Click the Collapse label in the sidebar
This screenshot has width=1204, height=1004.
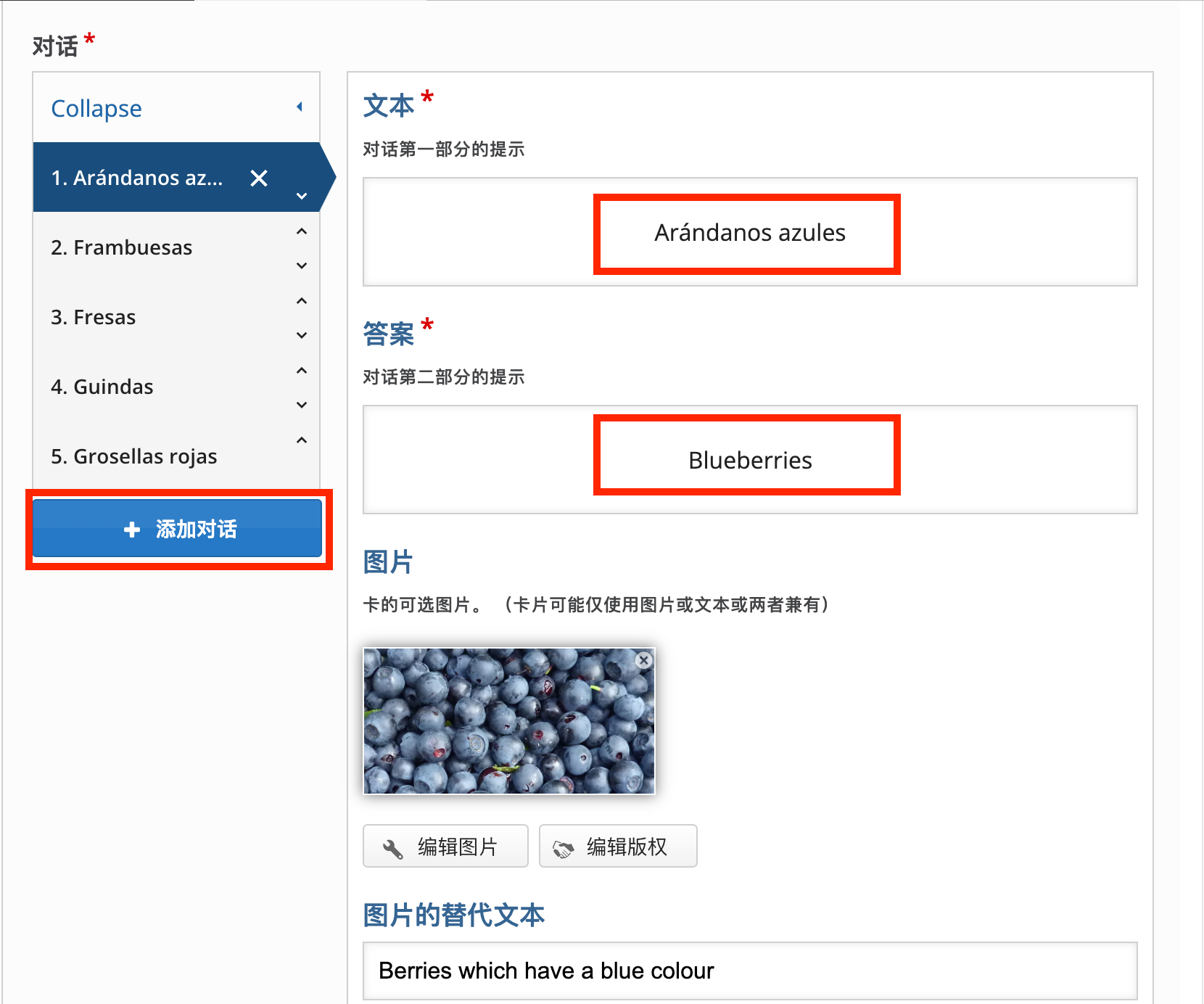pos(96,107)
